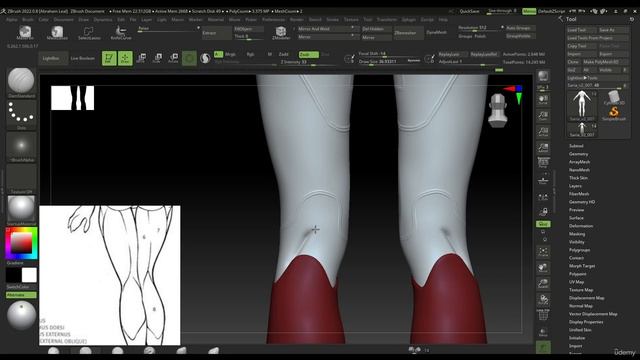Choose the SelectLasso brush
Viewport: 640px width, 360px height.
(89, 33)
